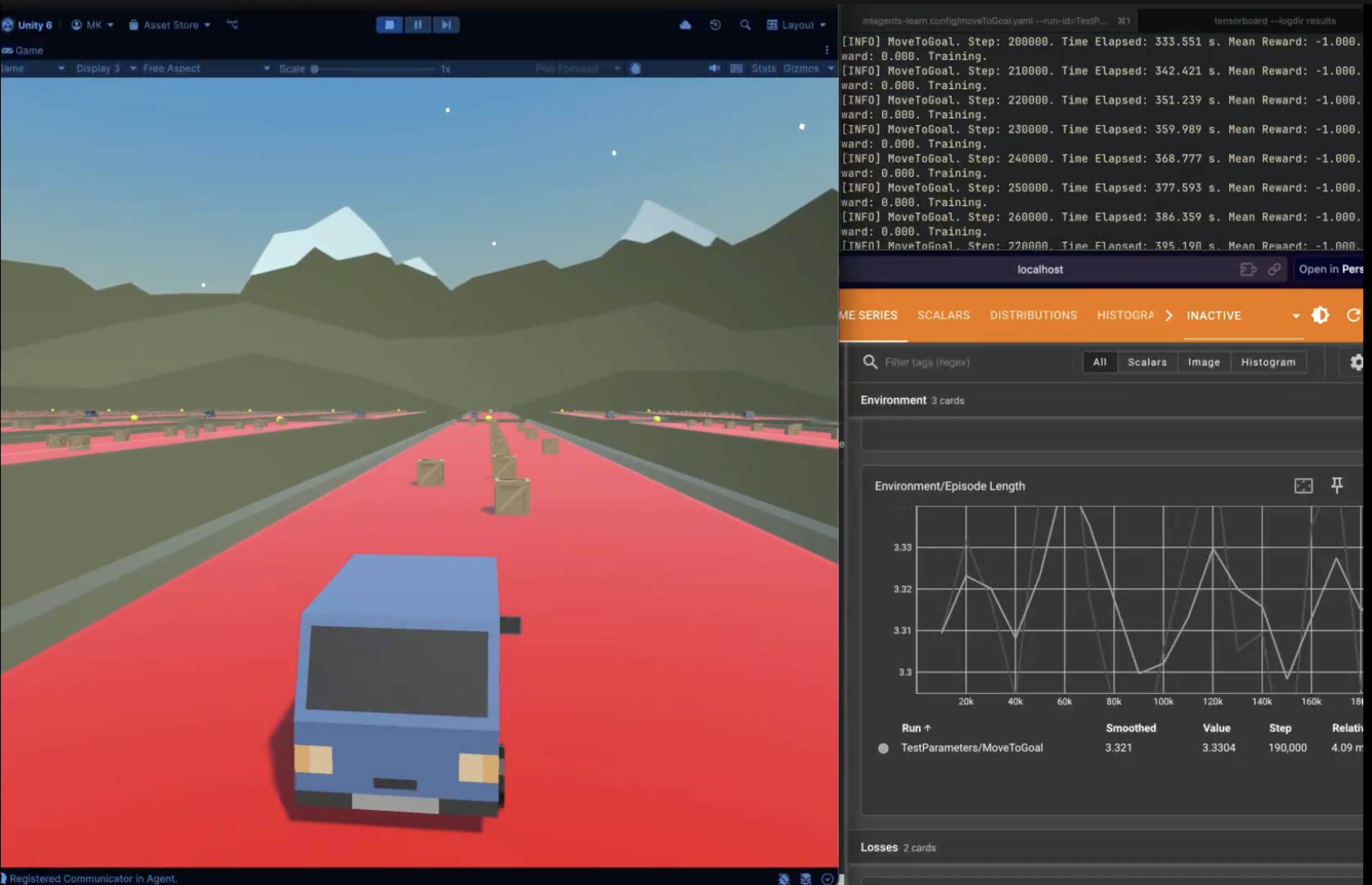Viewport: 1372px width, 885px height.
Task: Open the Layout dropdown
Action: 796,25
